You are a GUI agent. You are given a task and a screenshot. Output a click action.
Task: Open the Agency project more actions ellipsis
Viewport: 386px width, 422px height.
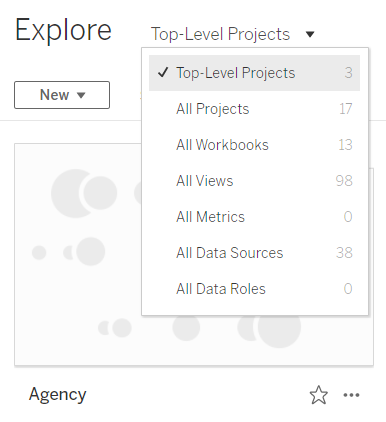(351, 395)
